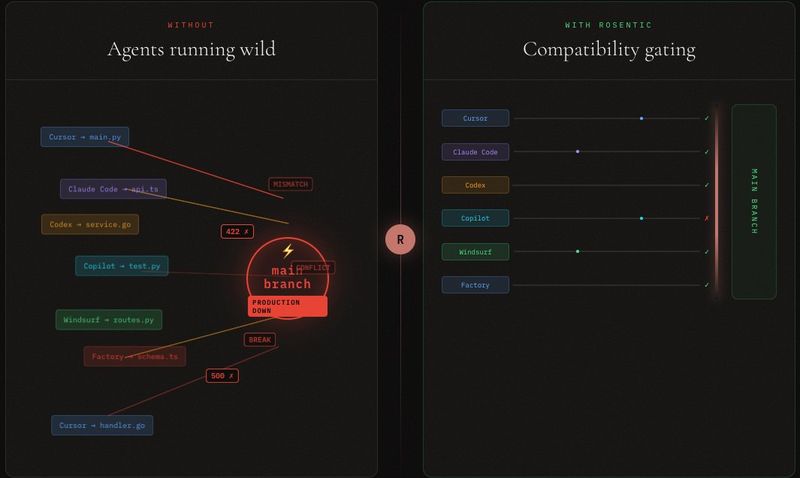Click the round R logo in the center
Viewport: 800px width, 478px height.
[400, 239]
